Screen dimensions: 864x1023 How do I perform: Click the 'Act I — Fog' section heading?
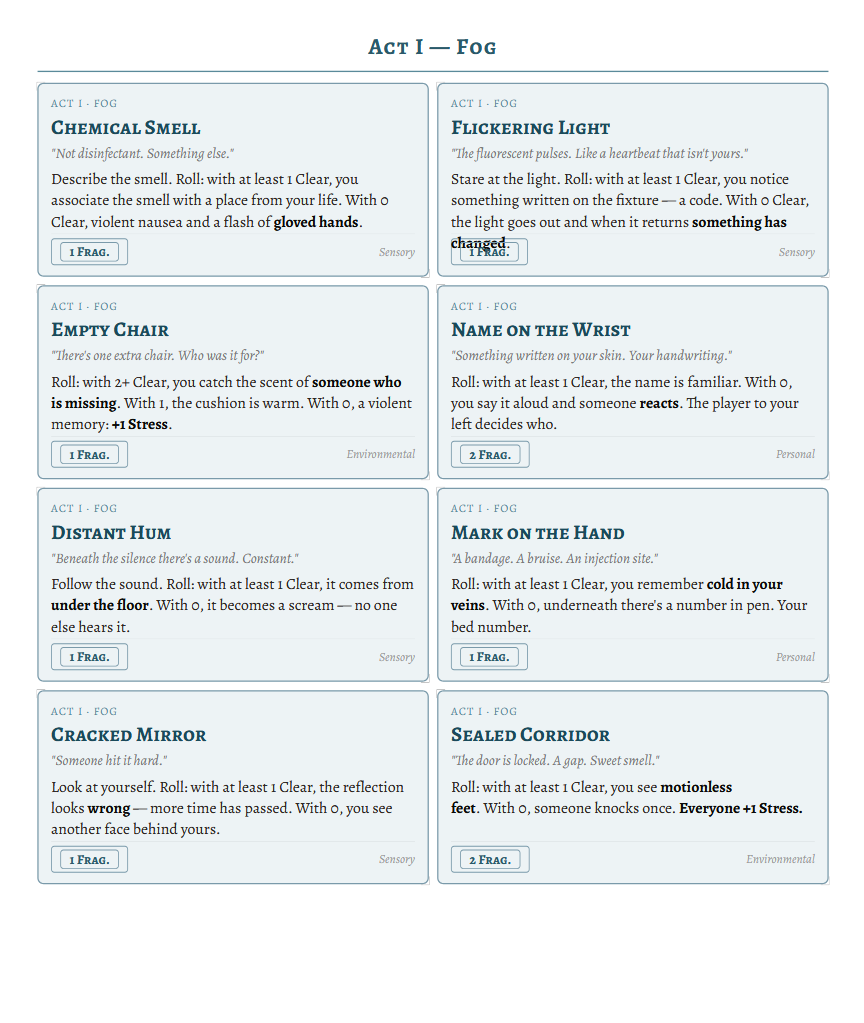(432, 47)
